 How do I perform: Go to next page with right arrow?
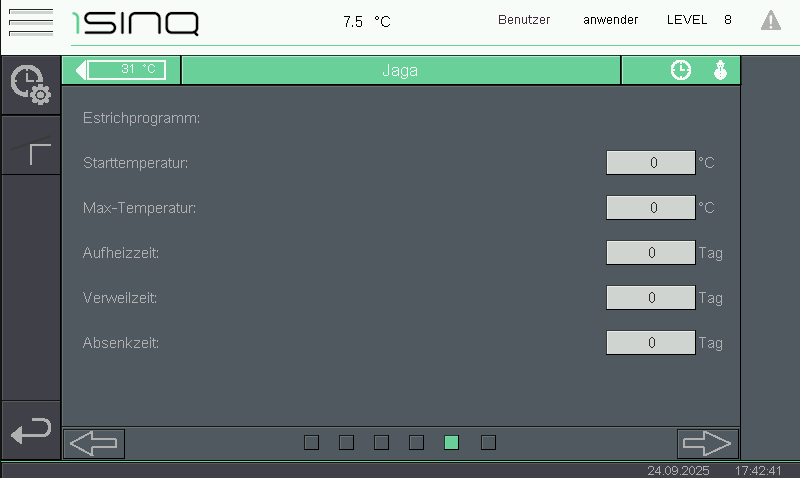[707, 443]
